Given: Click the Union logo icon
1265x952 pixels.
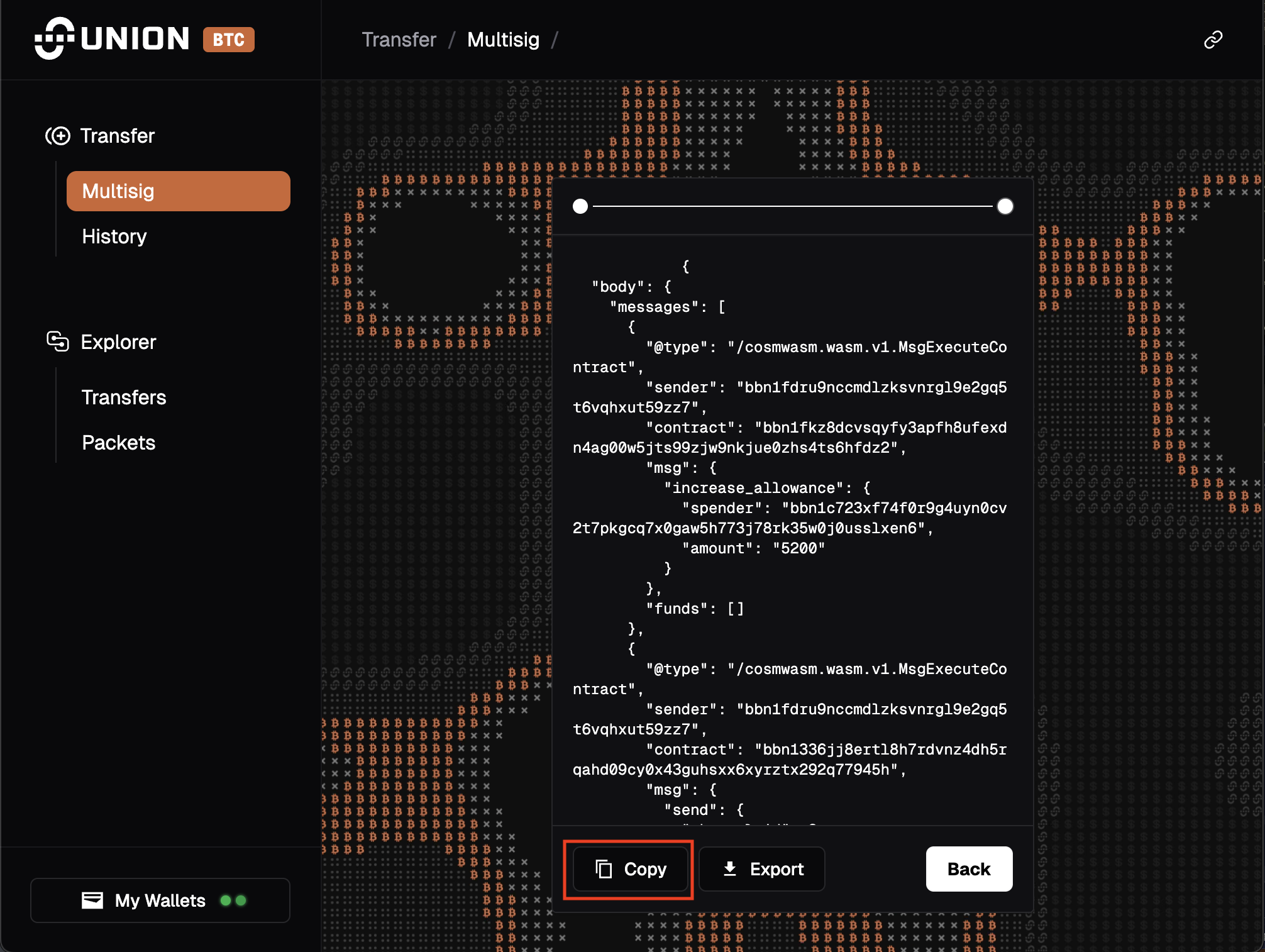Looking at the screenshot, I should click(x=54, y=38).
